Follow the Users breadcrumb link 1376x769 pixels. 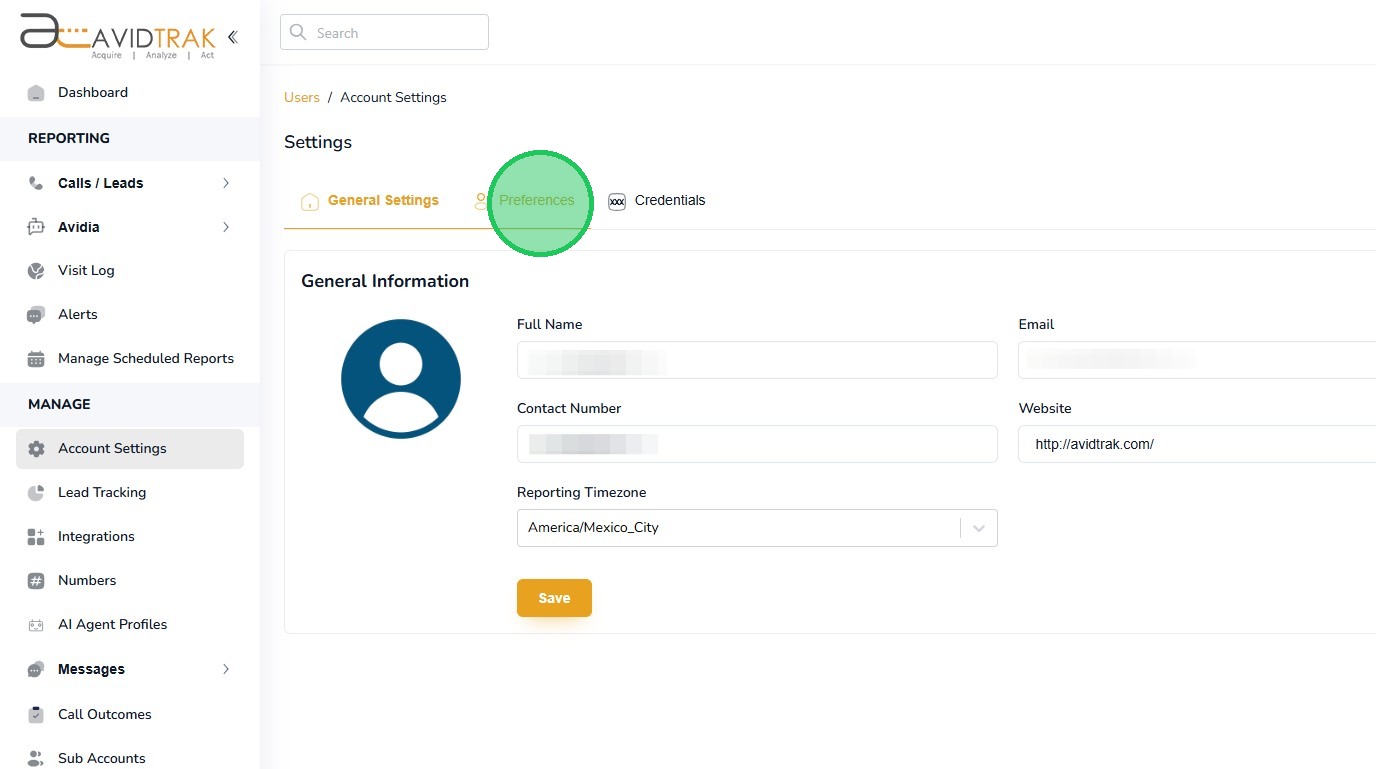click(301, 98)
